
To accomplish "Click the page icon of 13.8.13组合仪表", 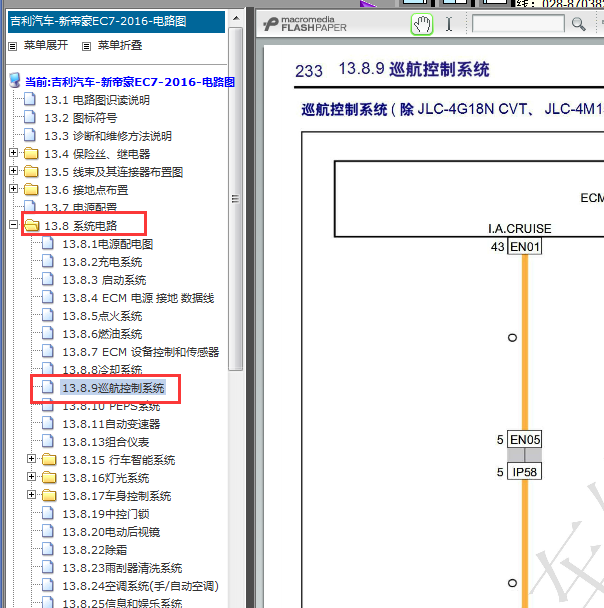I will 48,441.
